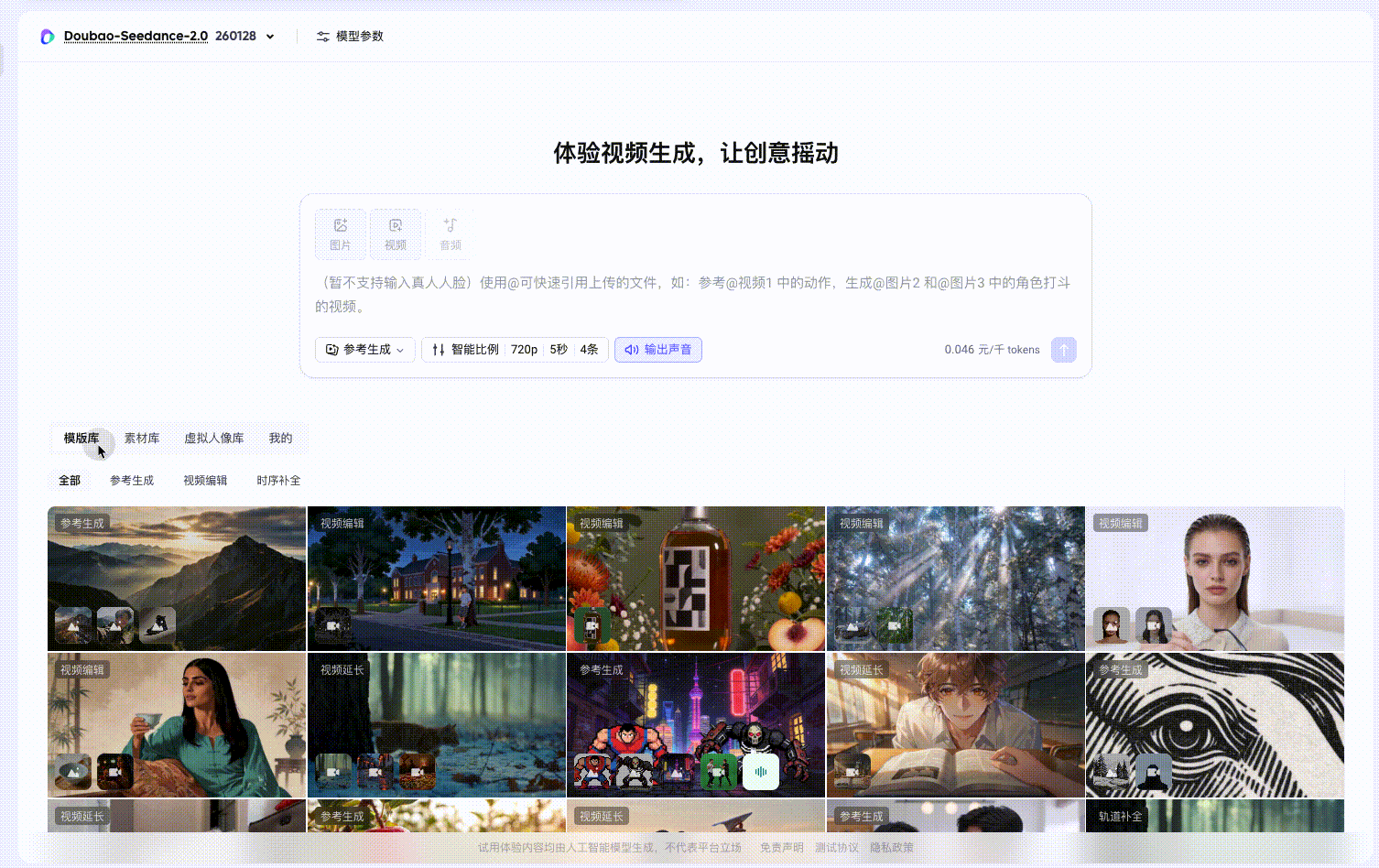Click the Doubao logo icon
The image size is (1379, 868).
click(x=48, y=37)
